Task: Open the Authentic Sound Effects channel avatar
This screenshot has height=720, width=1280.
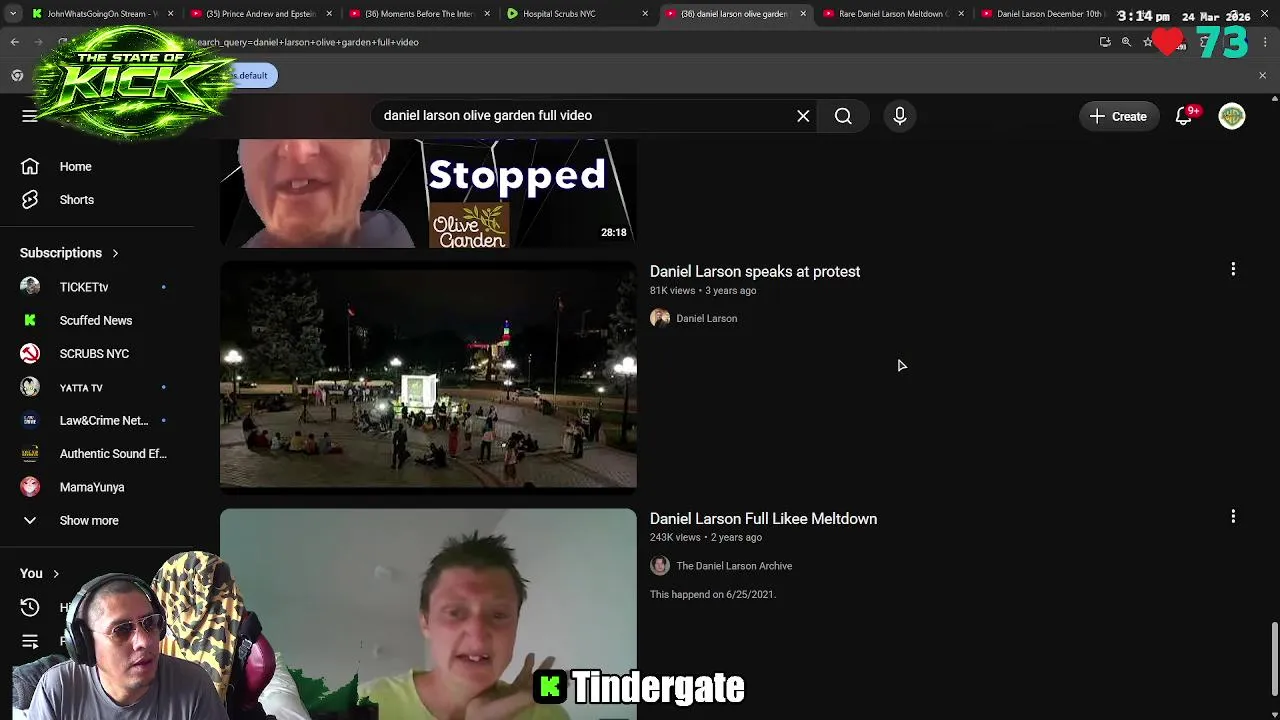Action: (30, 453)
